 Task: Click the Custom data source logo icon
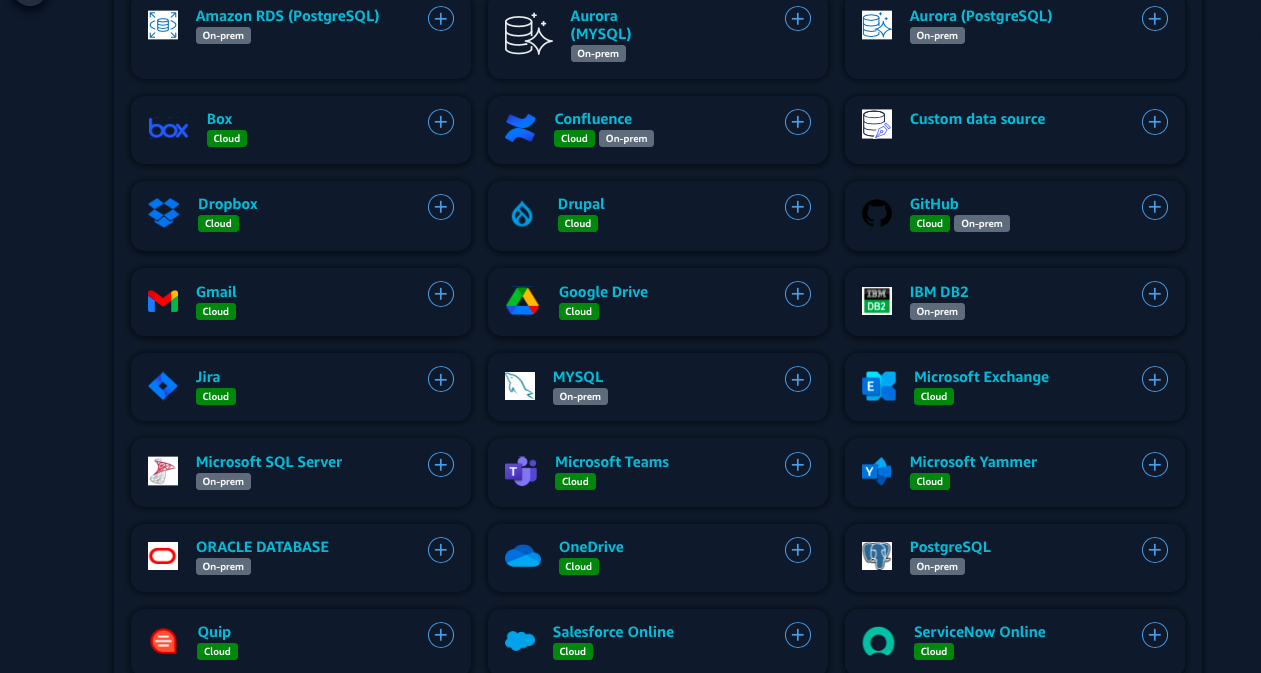(877, 124)
